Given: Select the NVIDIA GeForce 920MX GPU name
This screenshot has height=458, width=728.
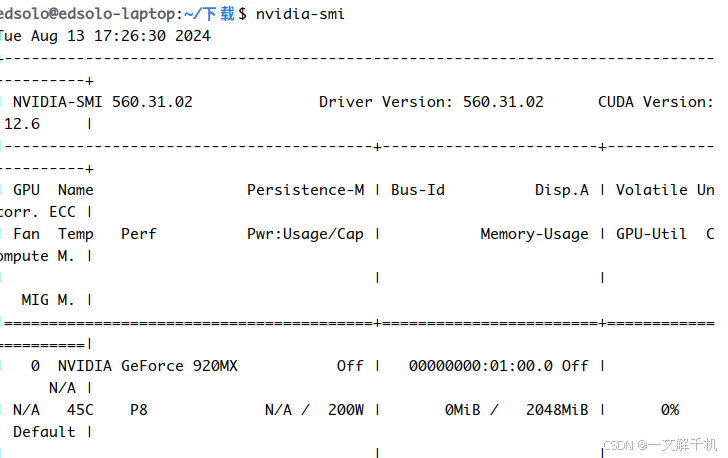Looking at the screenshot, I should coord(147,366).
